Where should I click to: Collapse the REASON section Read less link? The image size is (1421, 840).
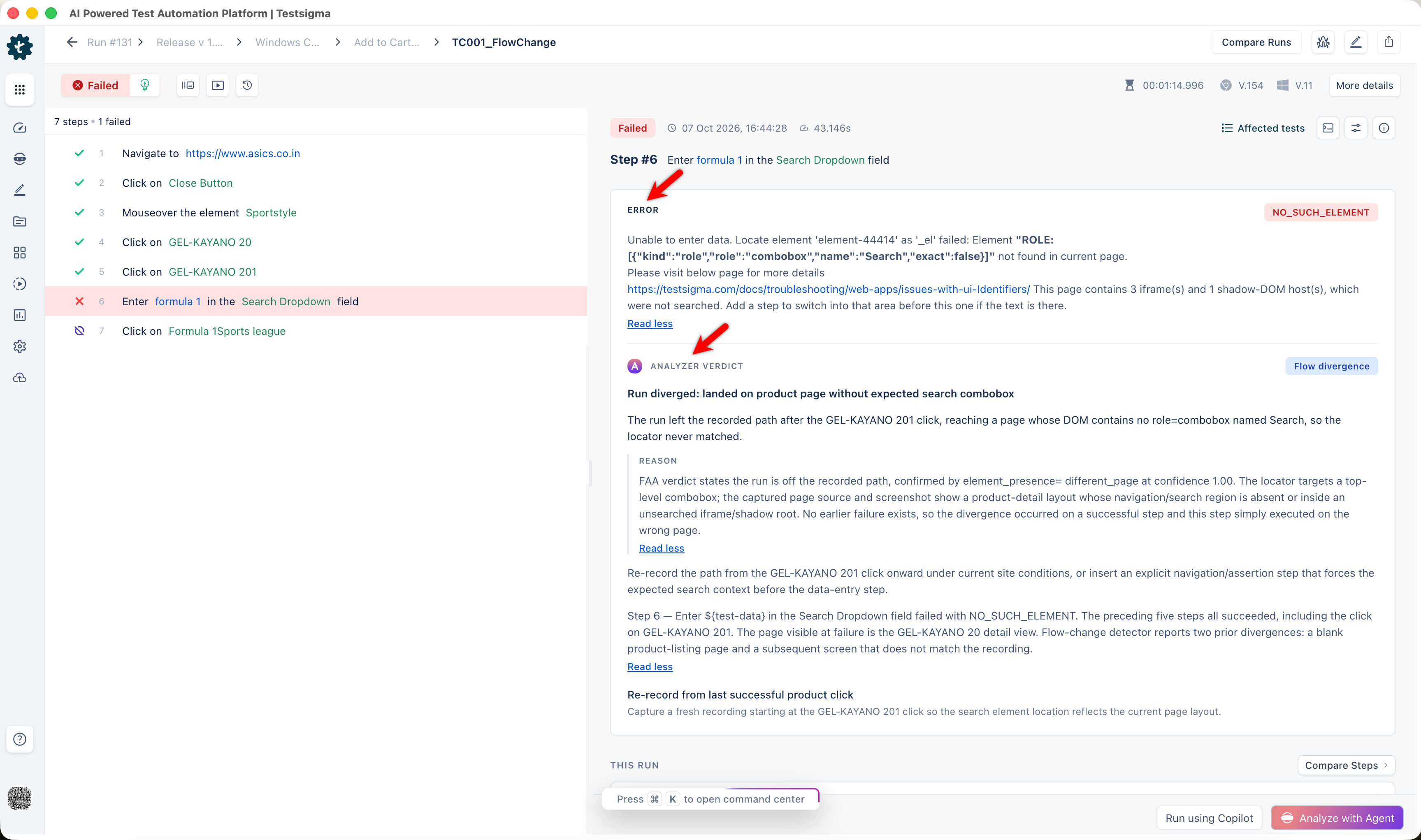(x=661, y=548)
